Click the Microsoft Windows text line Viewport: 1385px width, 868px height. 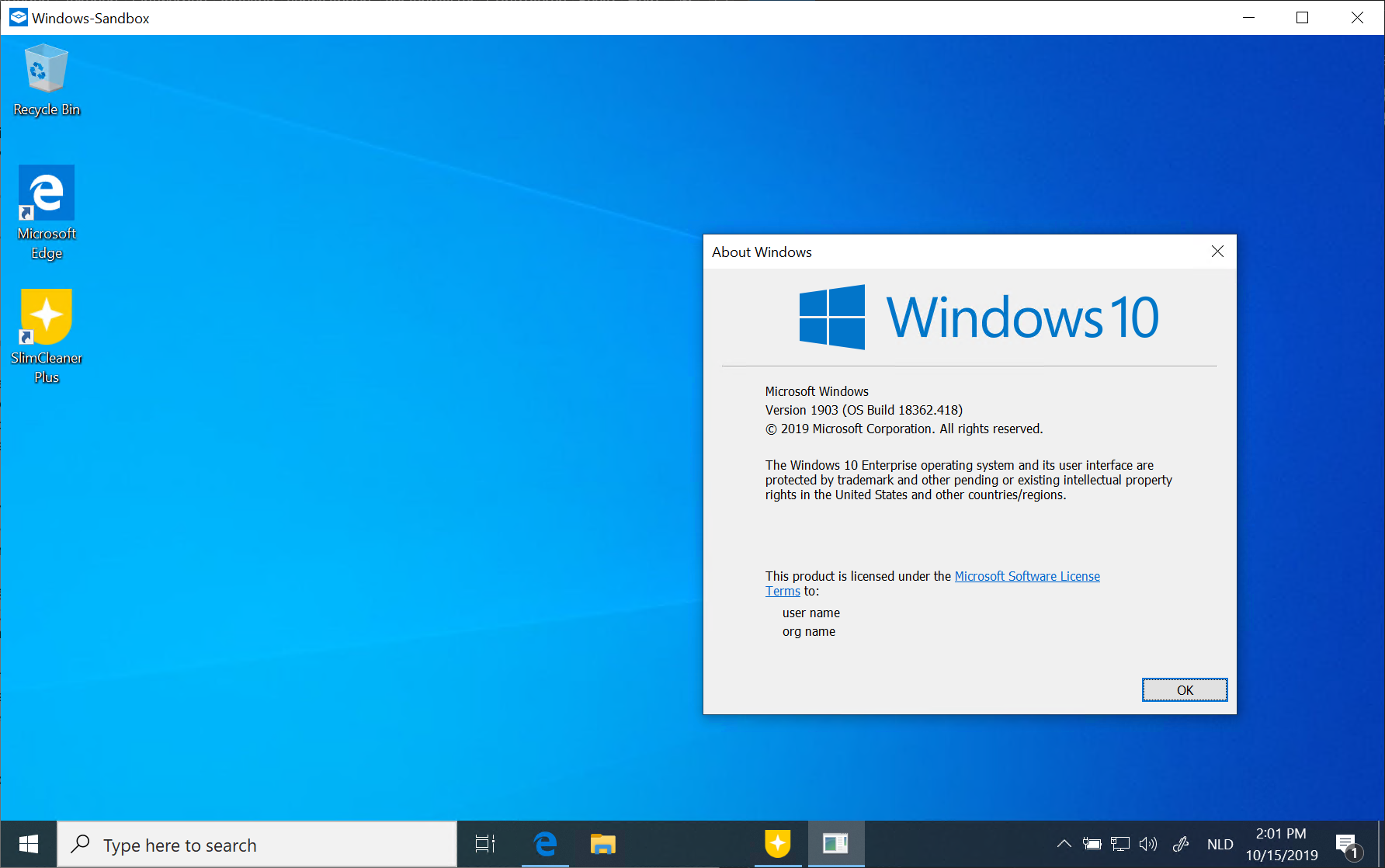click(x=817, y=391)
